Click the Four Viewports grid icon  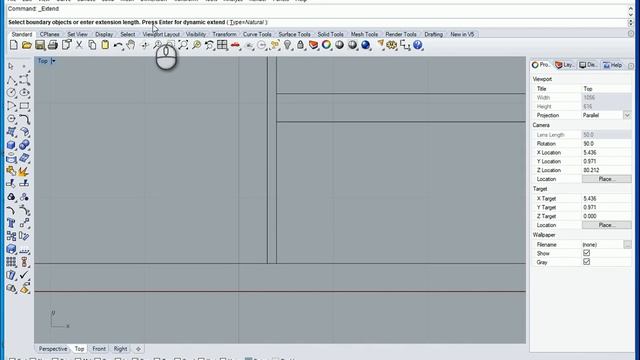pos(222,45)
